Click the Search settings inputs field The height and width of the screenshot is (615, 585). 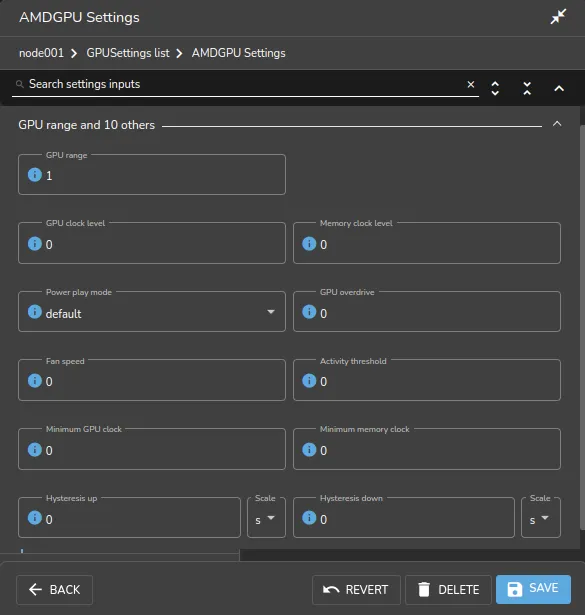(x=245, y=84)
